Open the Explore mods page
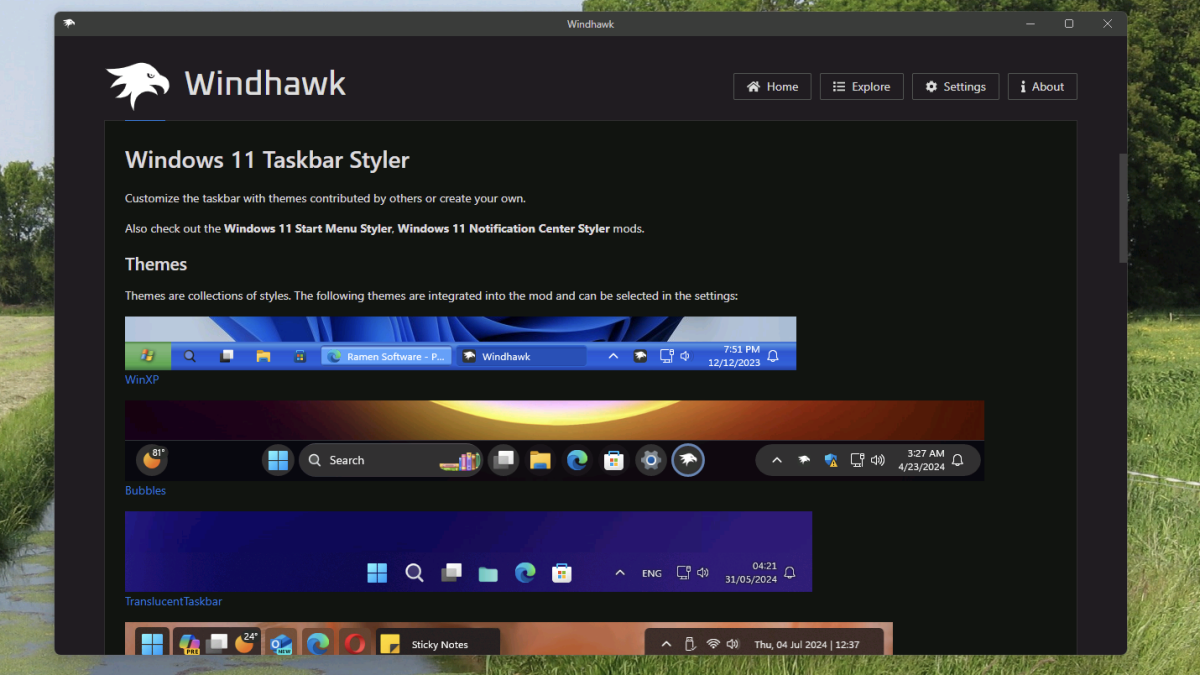 pyautogui.click(x=861, y=87)
